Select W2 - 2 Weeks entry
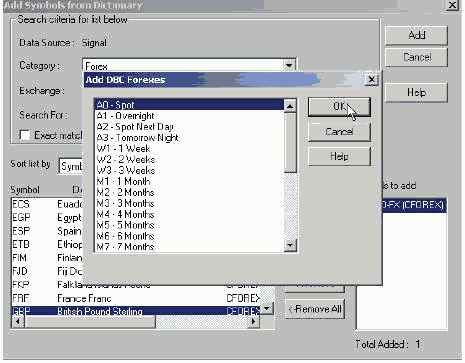 pyautogui.click(x=189, y=160)
